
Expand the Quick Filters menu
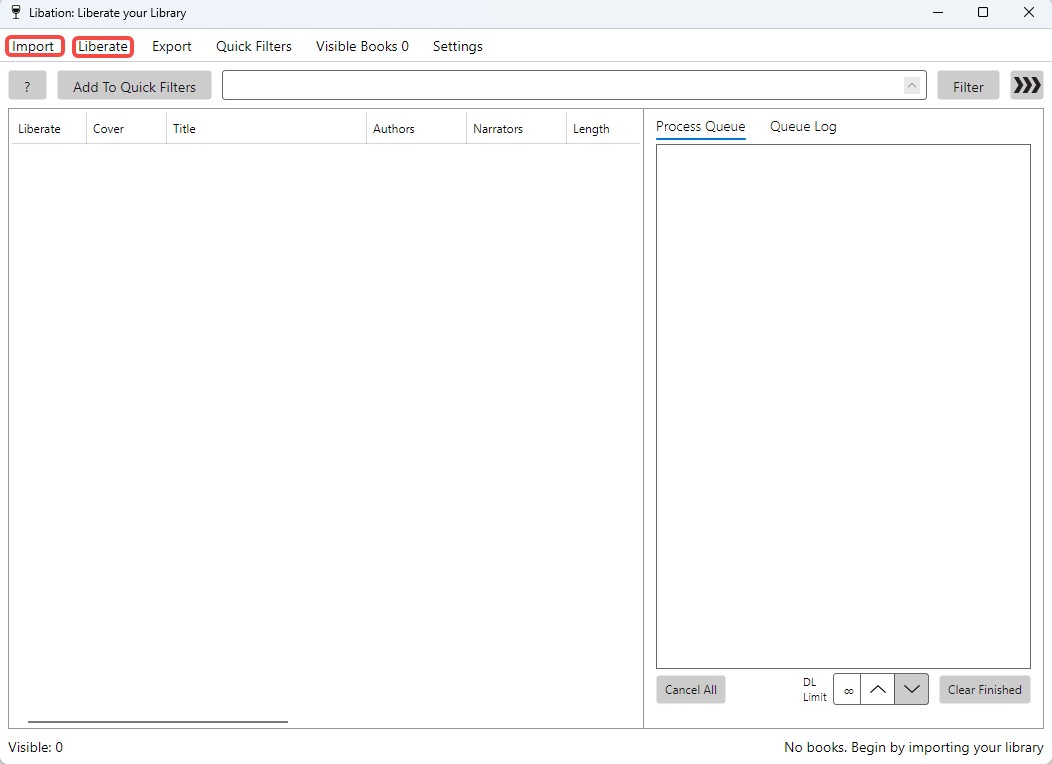point(254,46)
